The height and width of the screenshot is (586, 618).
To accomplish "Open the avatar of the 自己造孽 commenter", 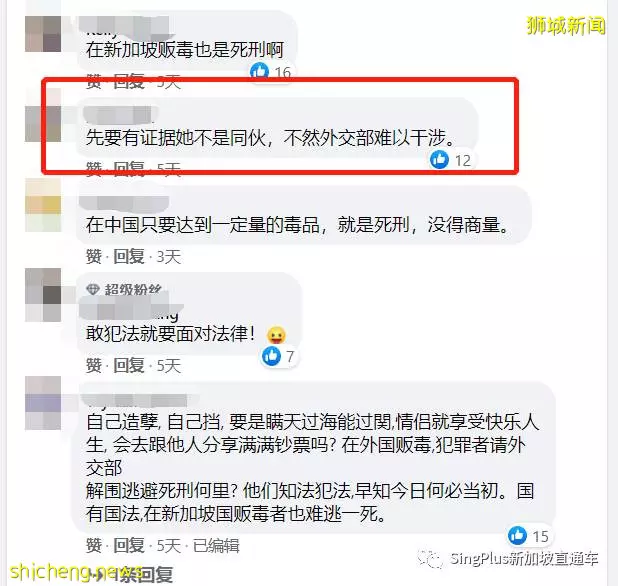I will [43, 403].
